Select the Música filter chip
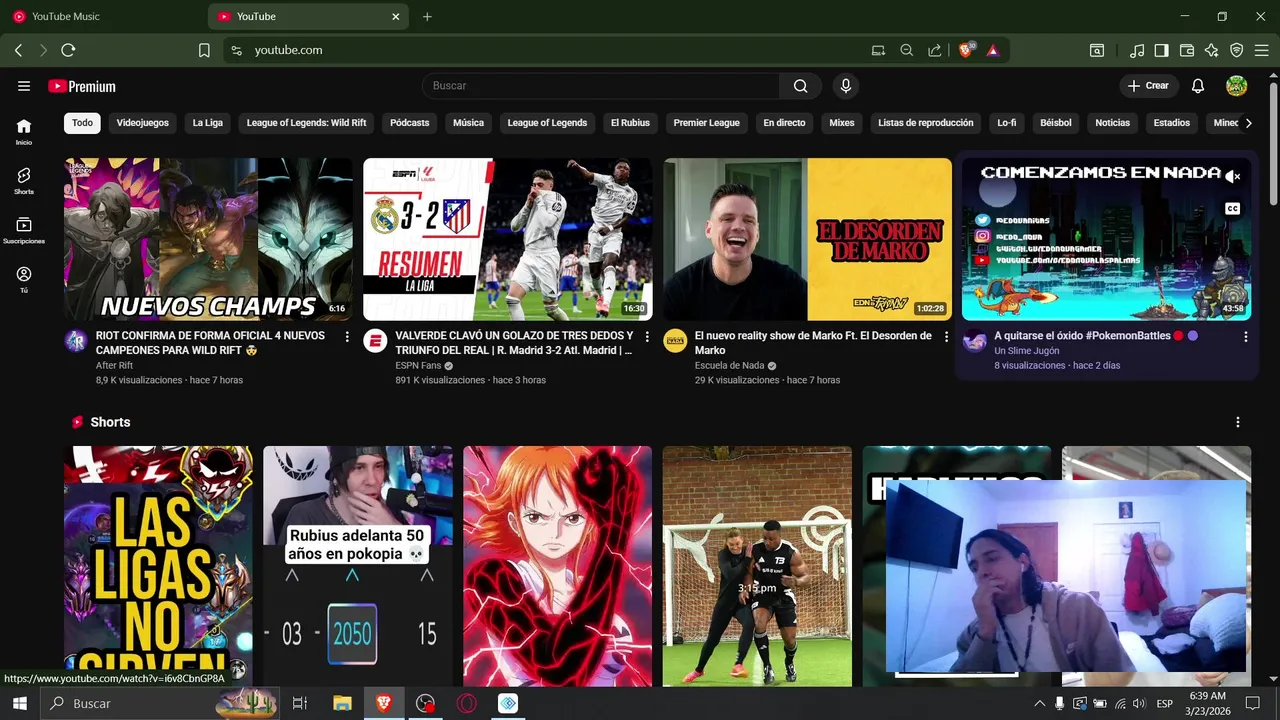Viewport: 1280px width, 720px height. coord(468,123)
